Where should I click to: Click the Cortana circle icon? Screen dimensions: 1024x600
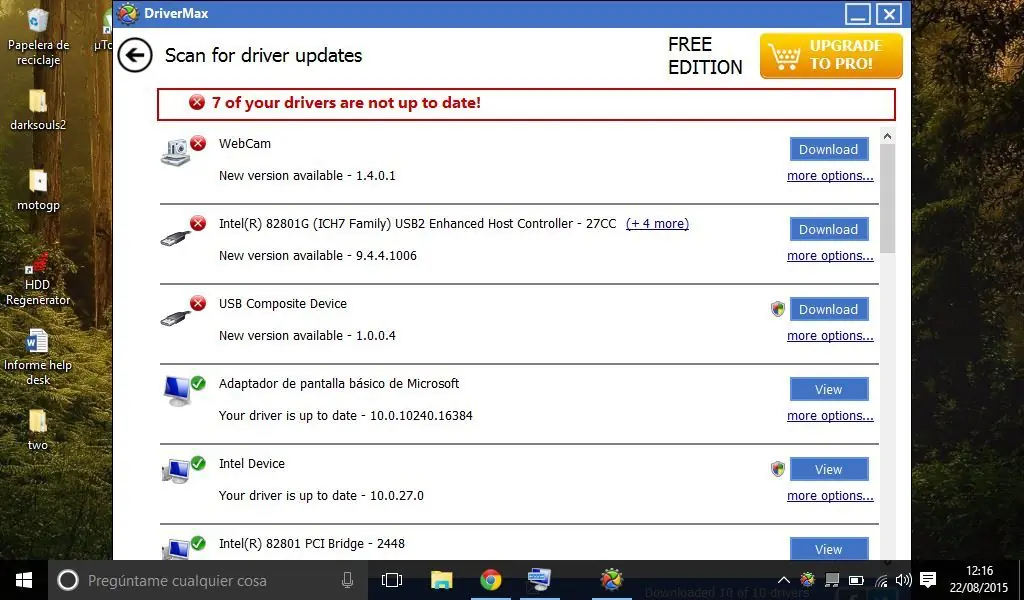(x=68, y=580)
